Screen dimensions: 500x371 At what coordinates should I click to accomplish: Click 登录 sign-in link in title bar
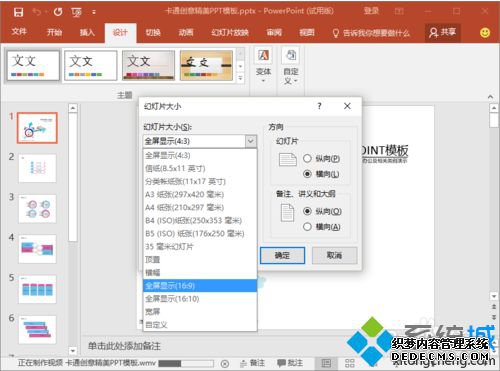(371, 11)
